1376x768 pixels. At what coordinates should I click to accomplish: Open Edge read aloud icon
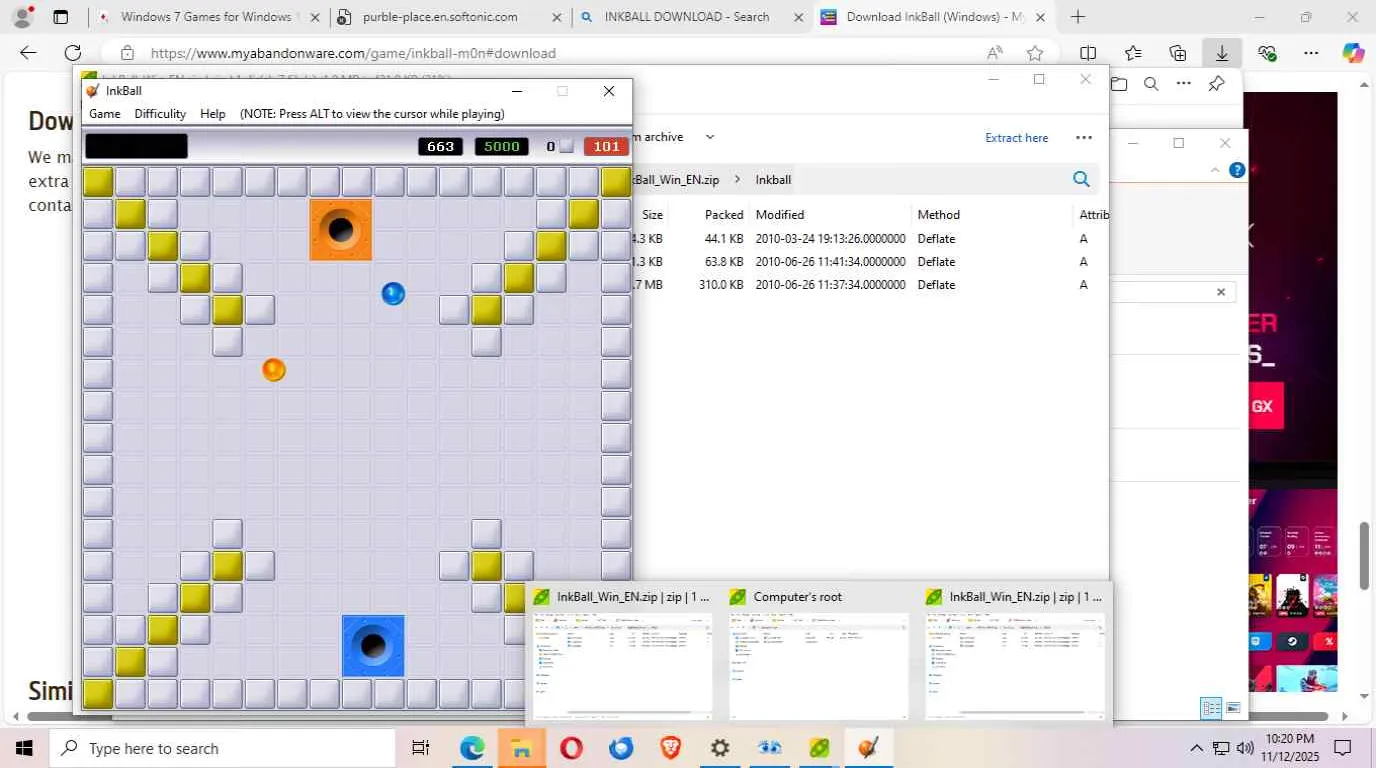[994, 53]
